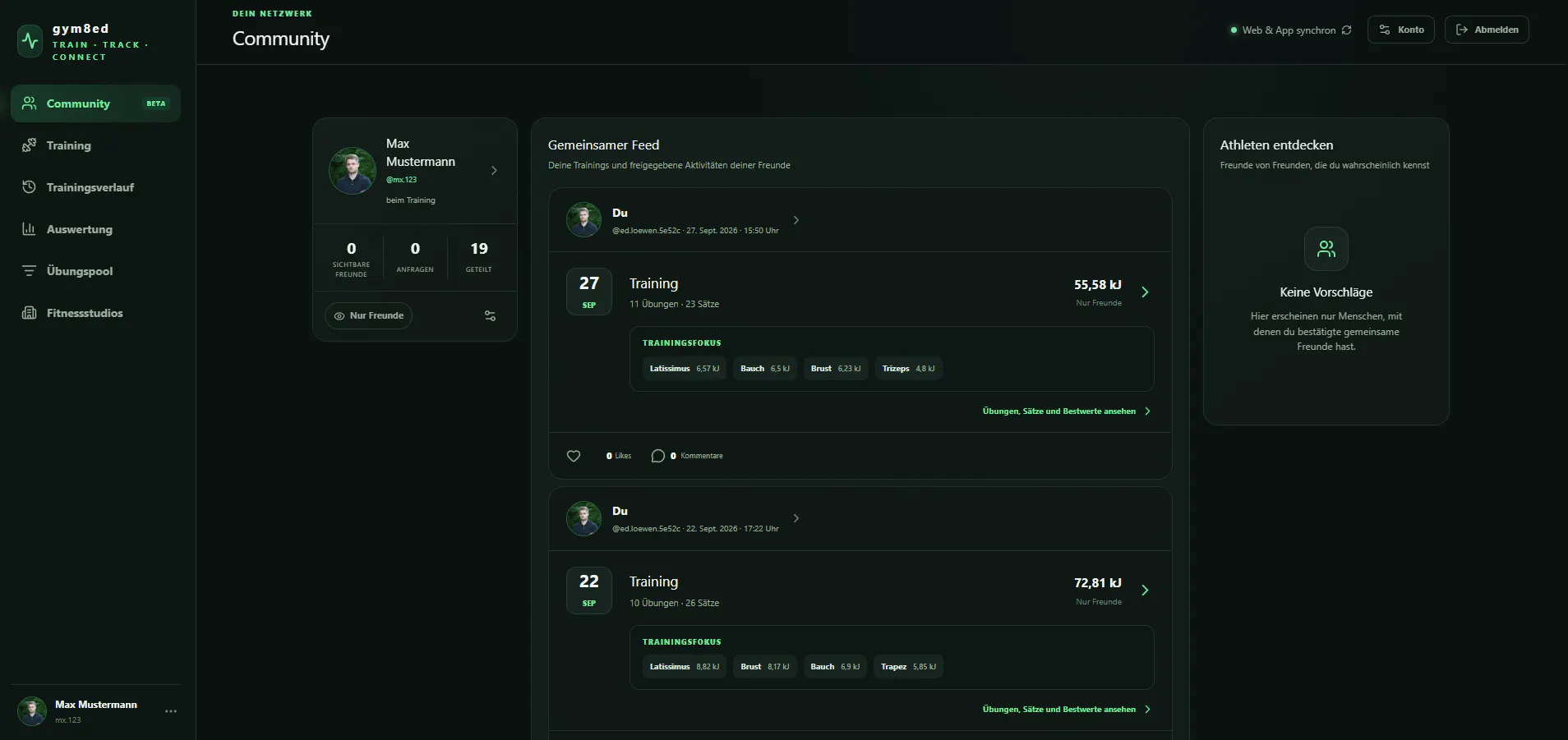
Task: Open the Konto settings button
Action: pos(1400,30)
